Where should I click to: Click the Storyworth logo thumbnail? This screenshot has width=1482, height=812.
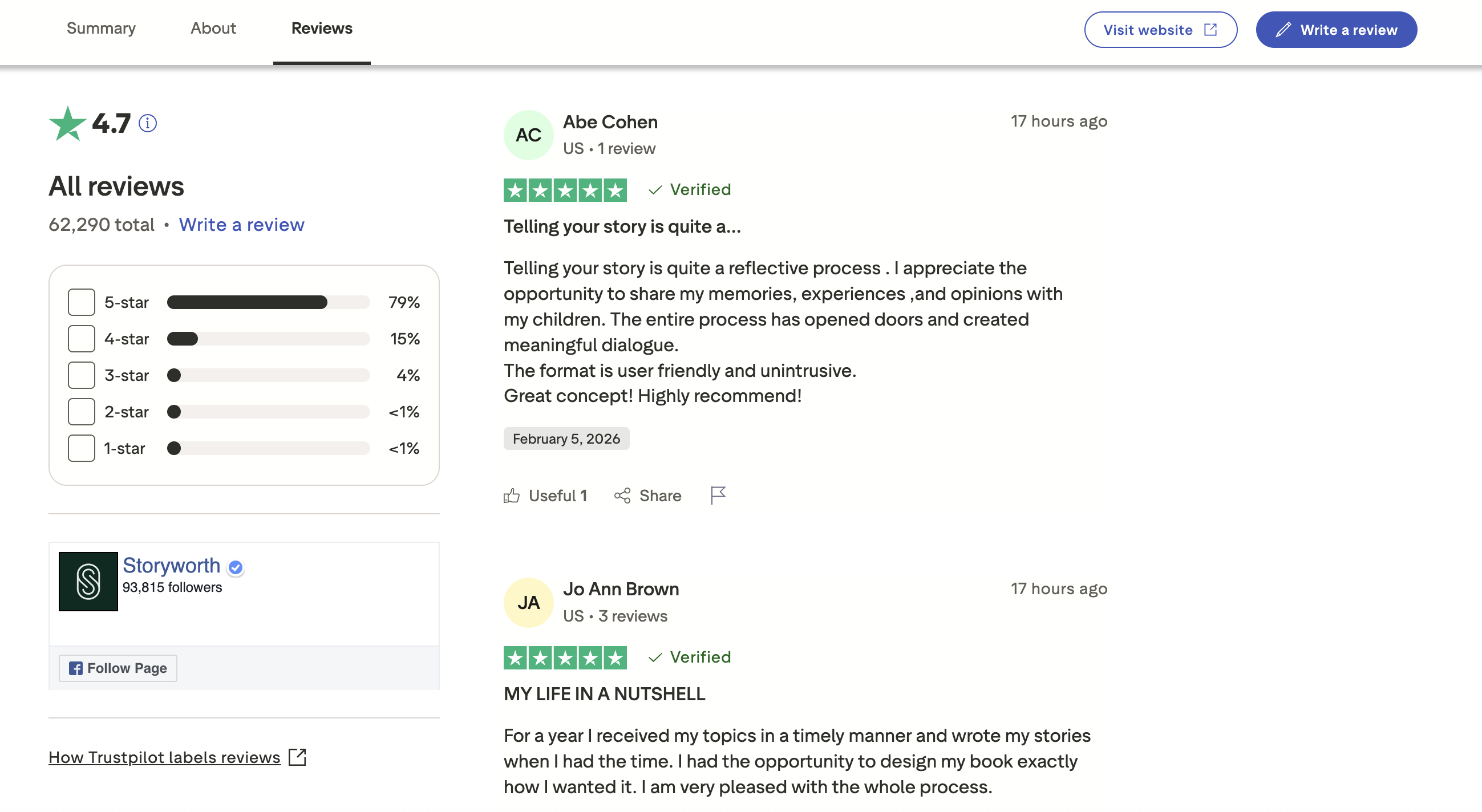pos(88,582)
